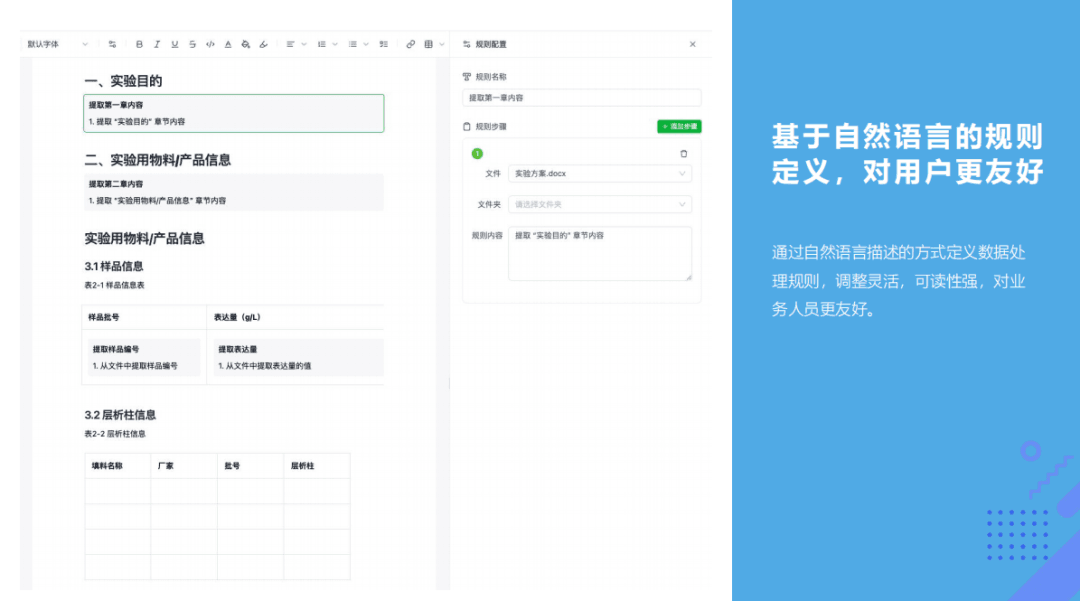Image resolution: width=1080 pixels, height=601 pixels.
Task: Toggle bold formatting in the toolbar
Action: coord(138,44)
